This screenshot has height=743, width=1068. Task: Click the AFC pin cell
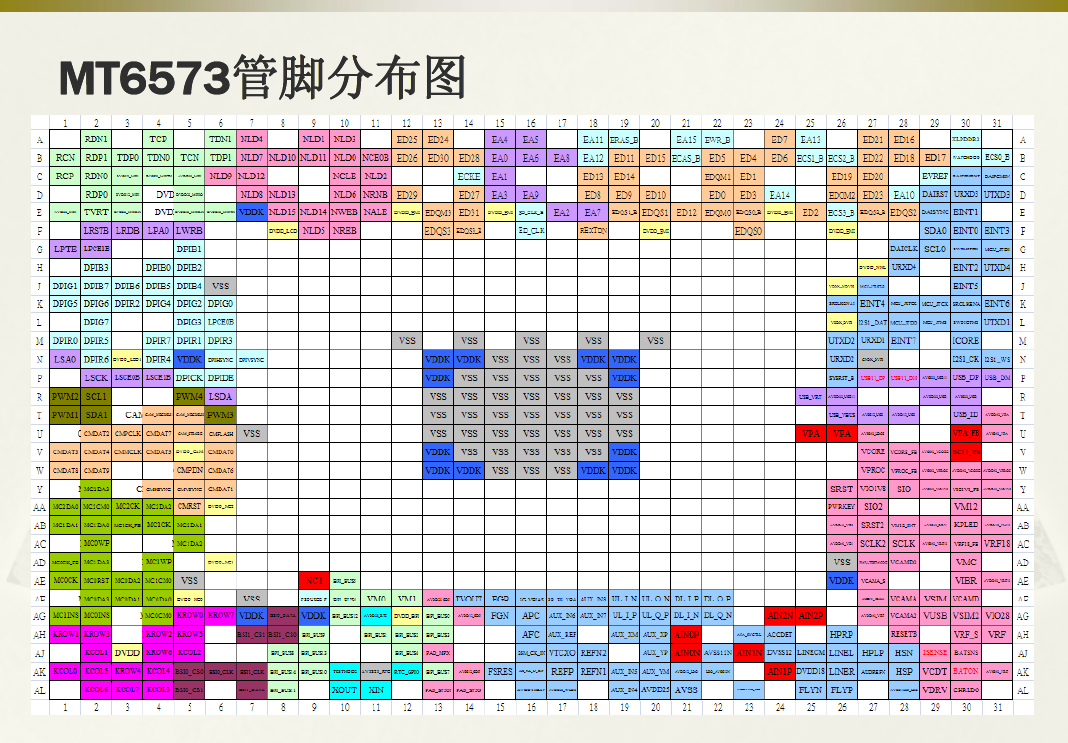coord(531,633)
